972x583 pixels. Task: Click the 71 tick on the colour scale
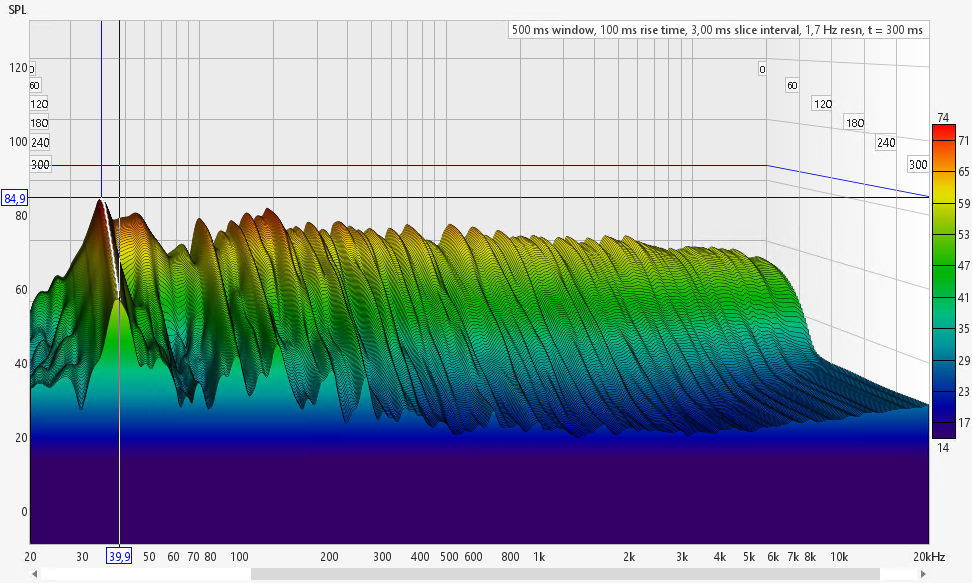[x=964, y=141]
